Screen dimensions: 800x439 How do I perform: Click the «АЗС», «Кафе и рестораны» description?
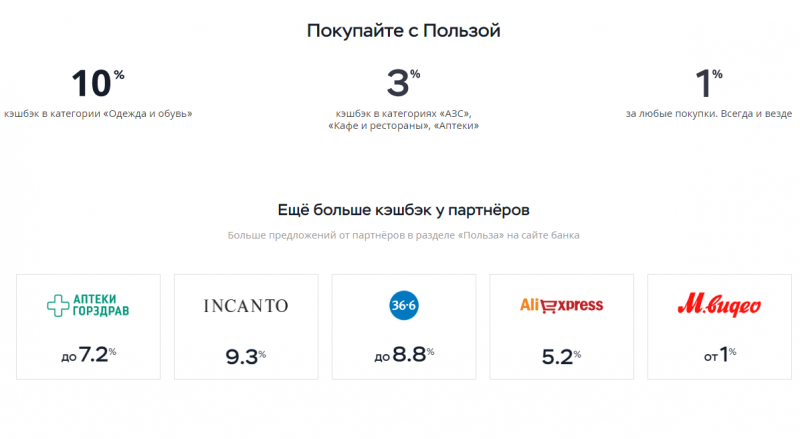point(404,119)
